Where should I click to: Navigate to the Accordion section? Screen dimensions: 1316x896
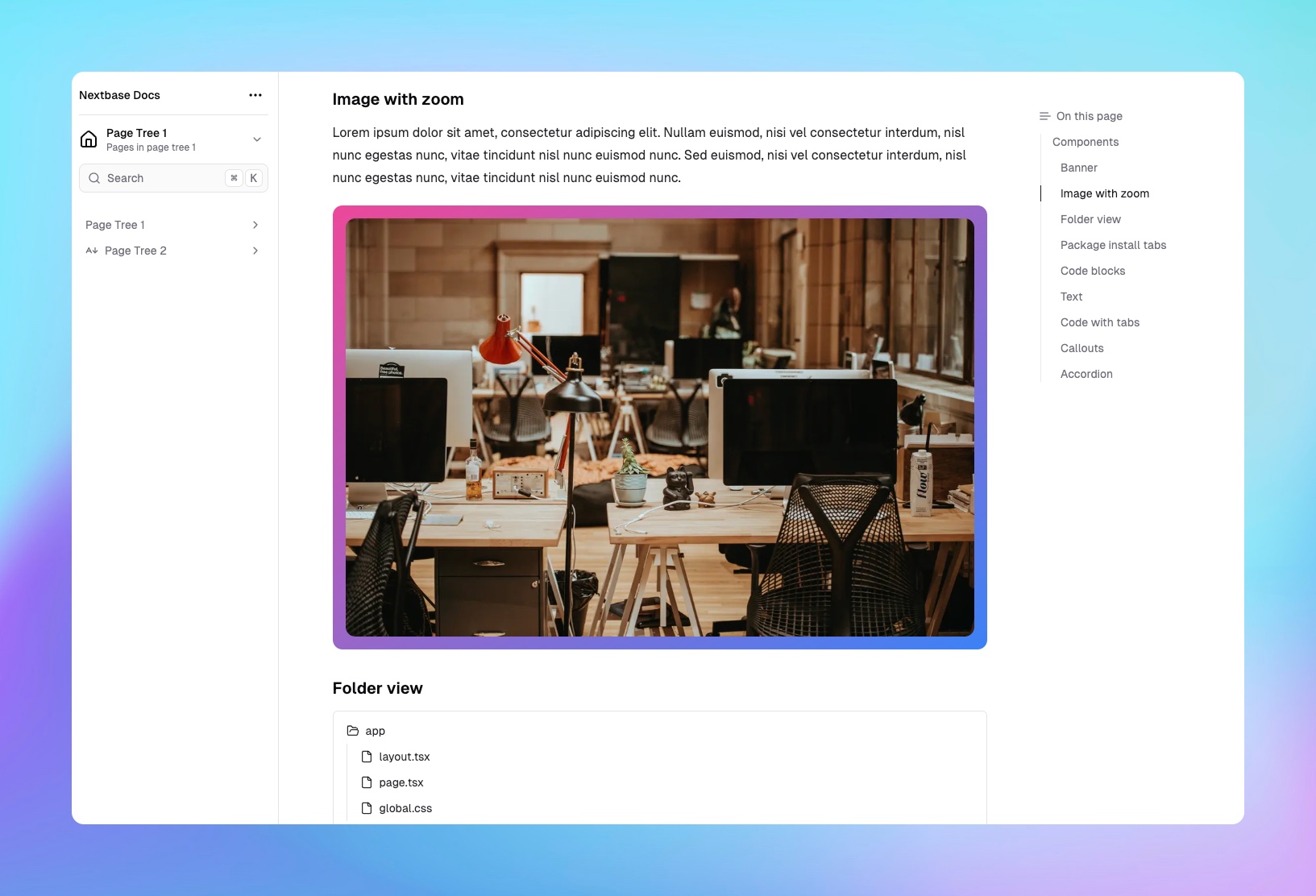(1086, 374)
